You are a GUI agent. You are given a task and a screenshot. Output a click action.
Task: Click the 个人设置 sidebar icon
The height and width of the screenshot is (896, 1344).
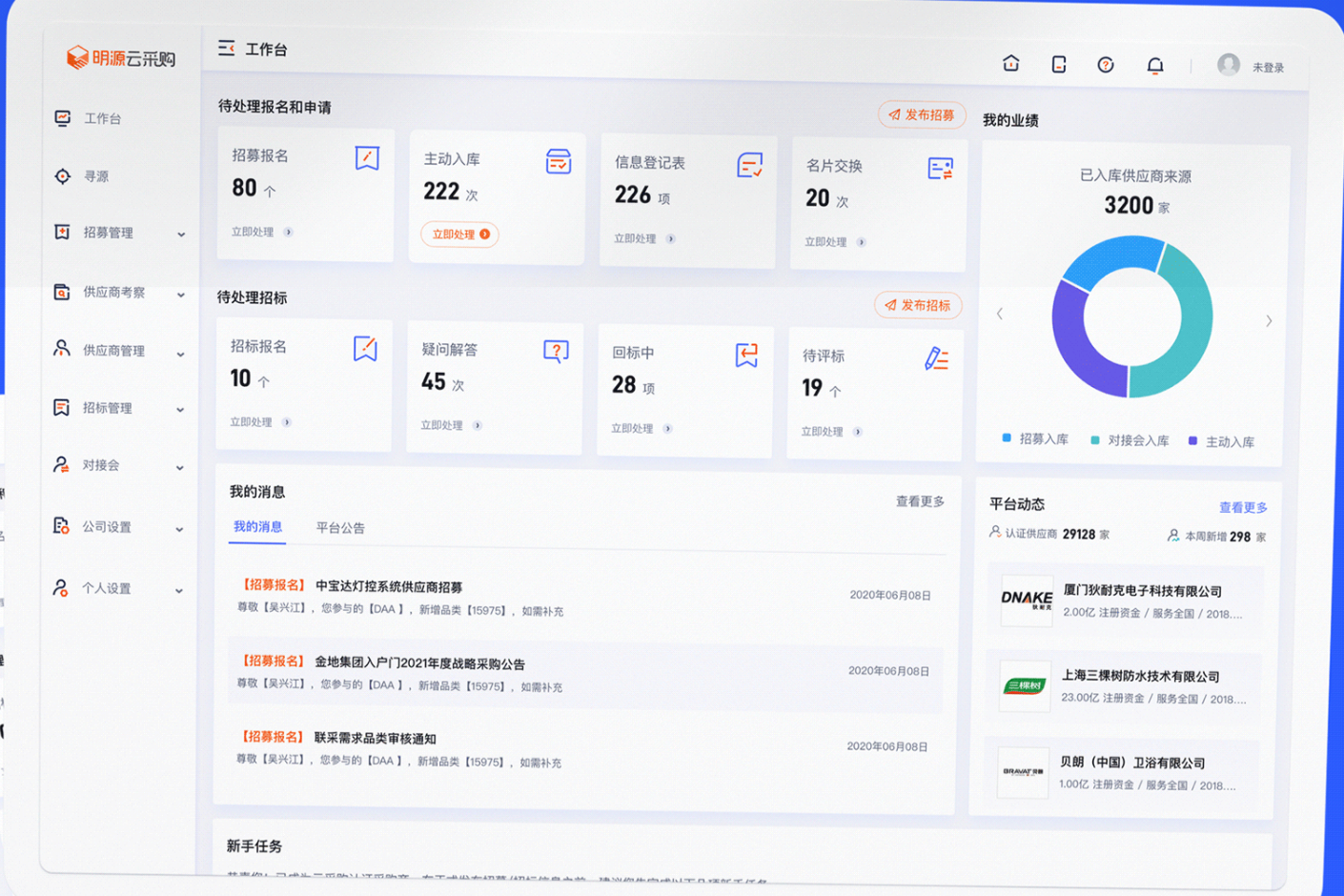click(61, 587)
